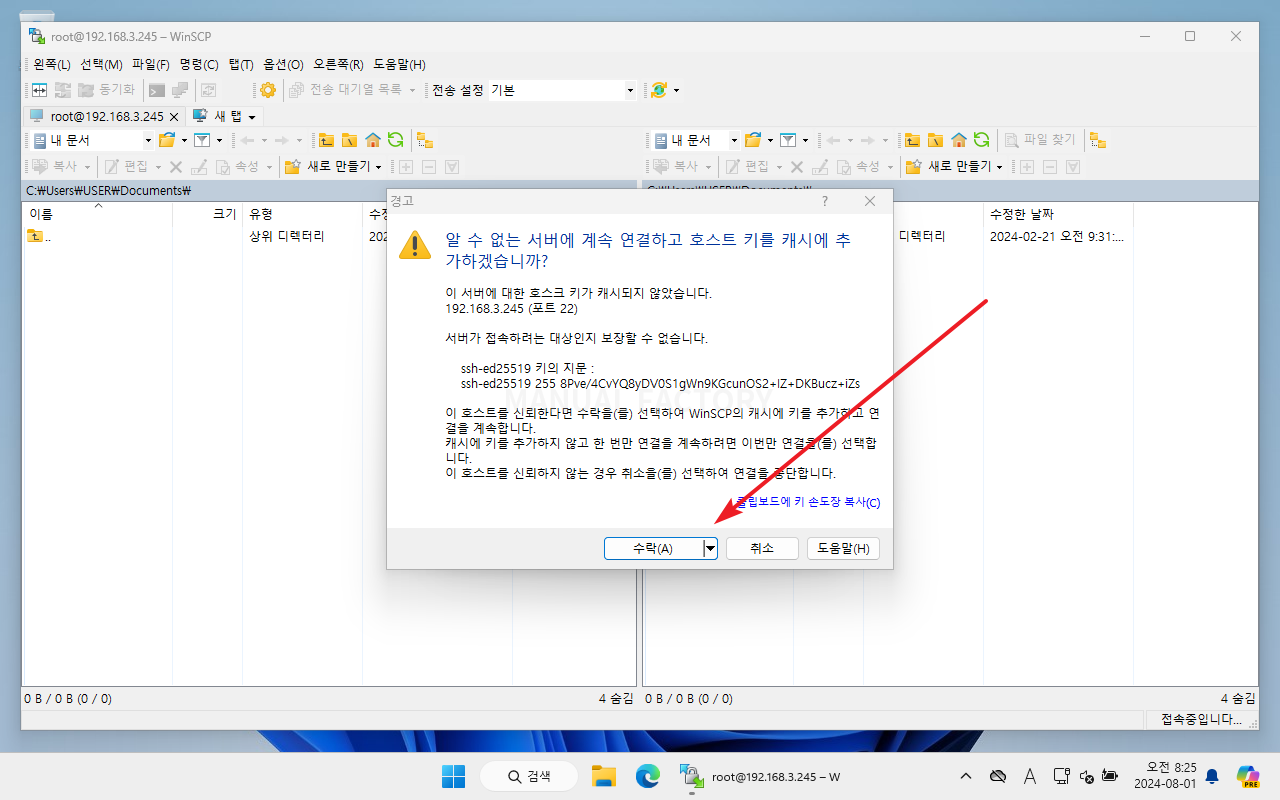Open Microsoft Edge from the taskbar
Image resolution: width=1280 pixels, height=800 pixels.
647,776
